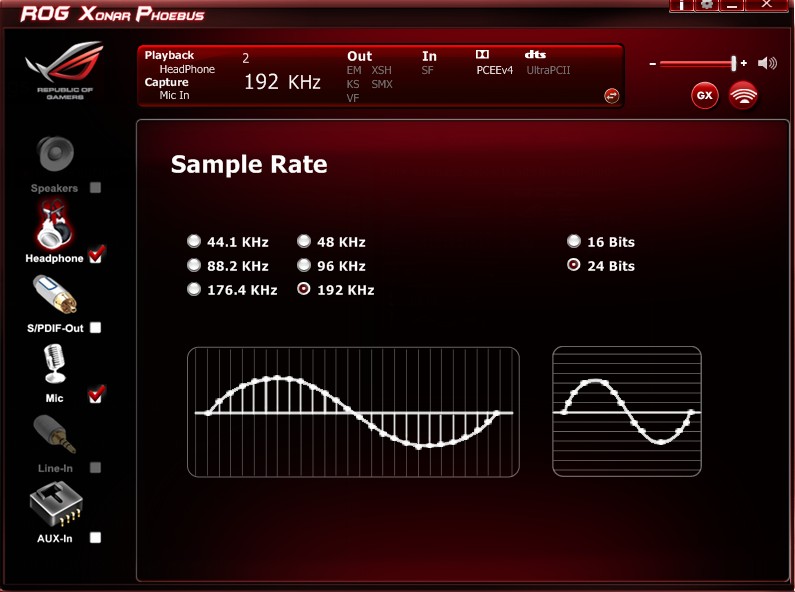Click the Out column label
The image size is (795, 592).
coord(359,56)
